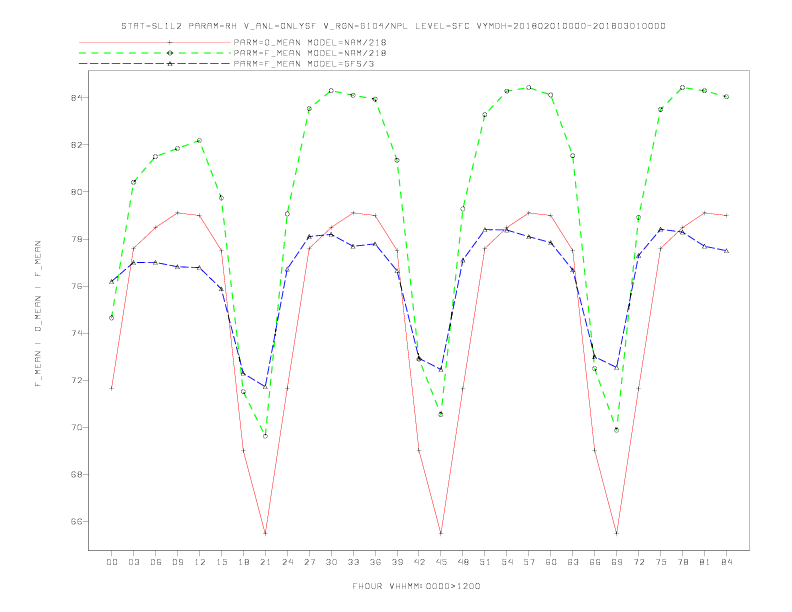This screenshot has height=612, width=792.
Task: Click the circle marker on the green legend line
Action: [170, 53]
